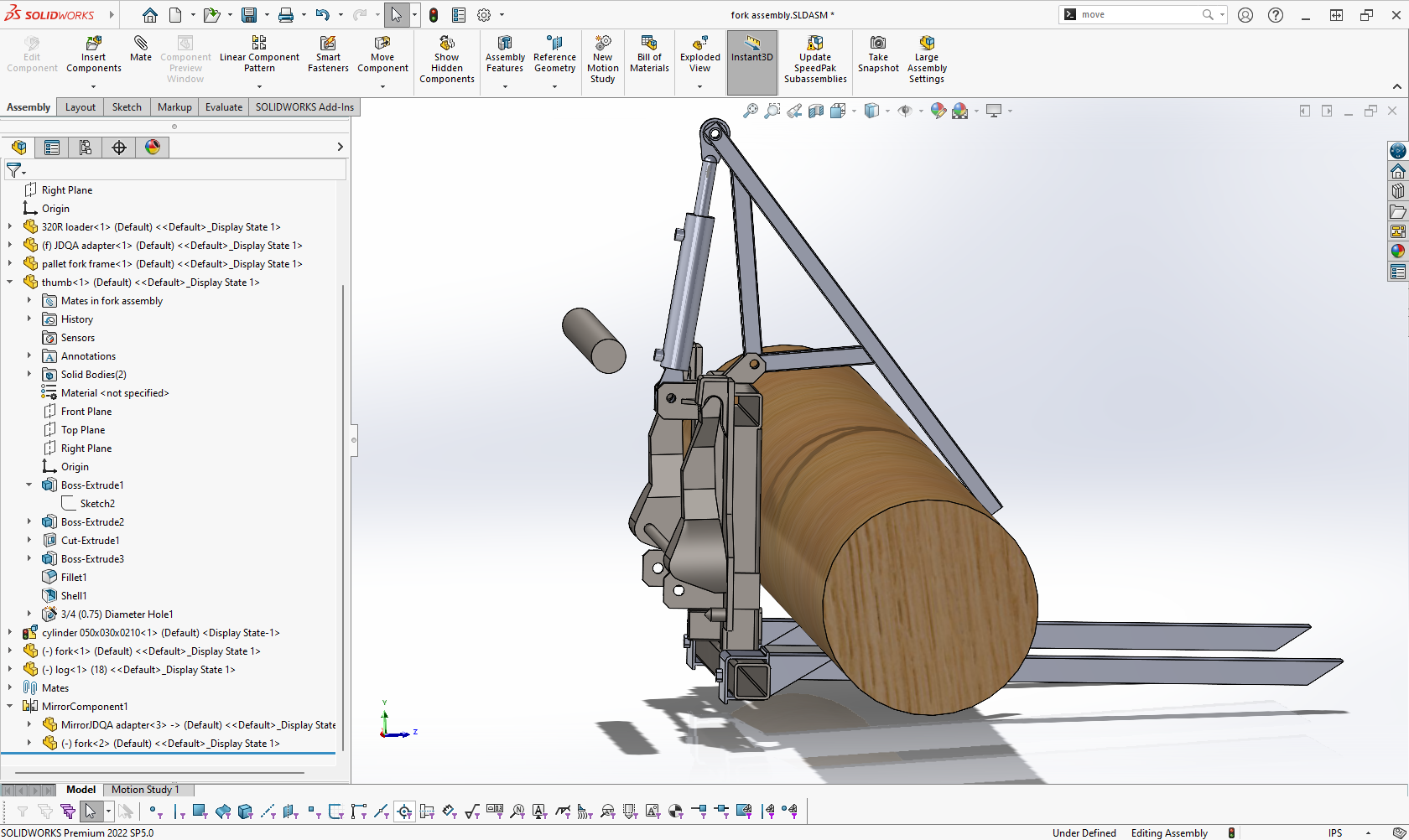1409x840 pixels.
Task: Open Insert Components tool
Action: click(x=94, y=44)
